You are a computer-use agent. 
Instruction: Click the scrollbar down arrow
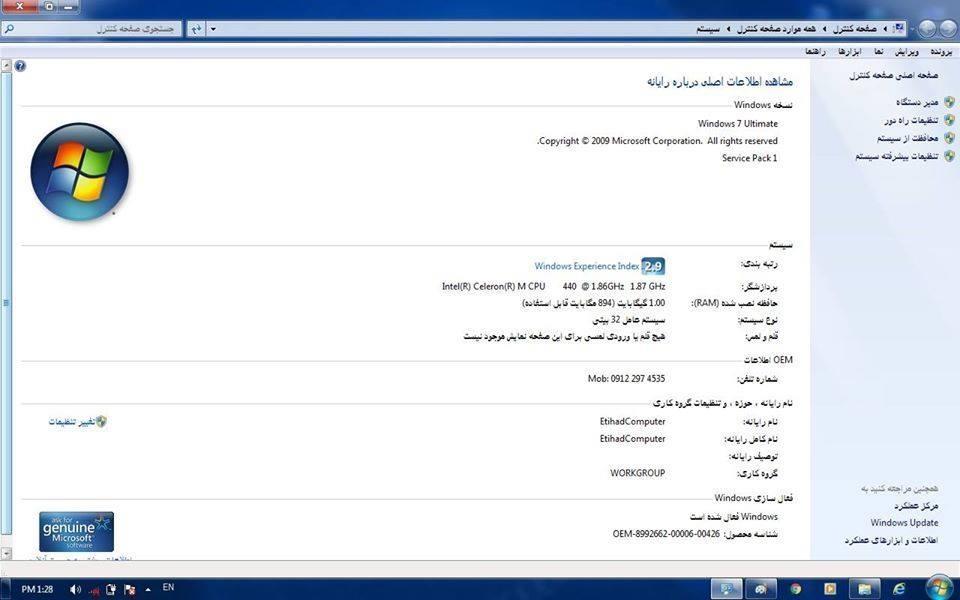click(x=6, y=553)
